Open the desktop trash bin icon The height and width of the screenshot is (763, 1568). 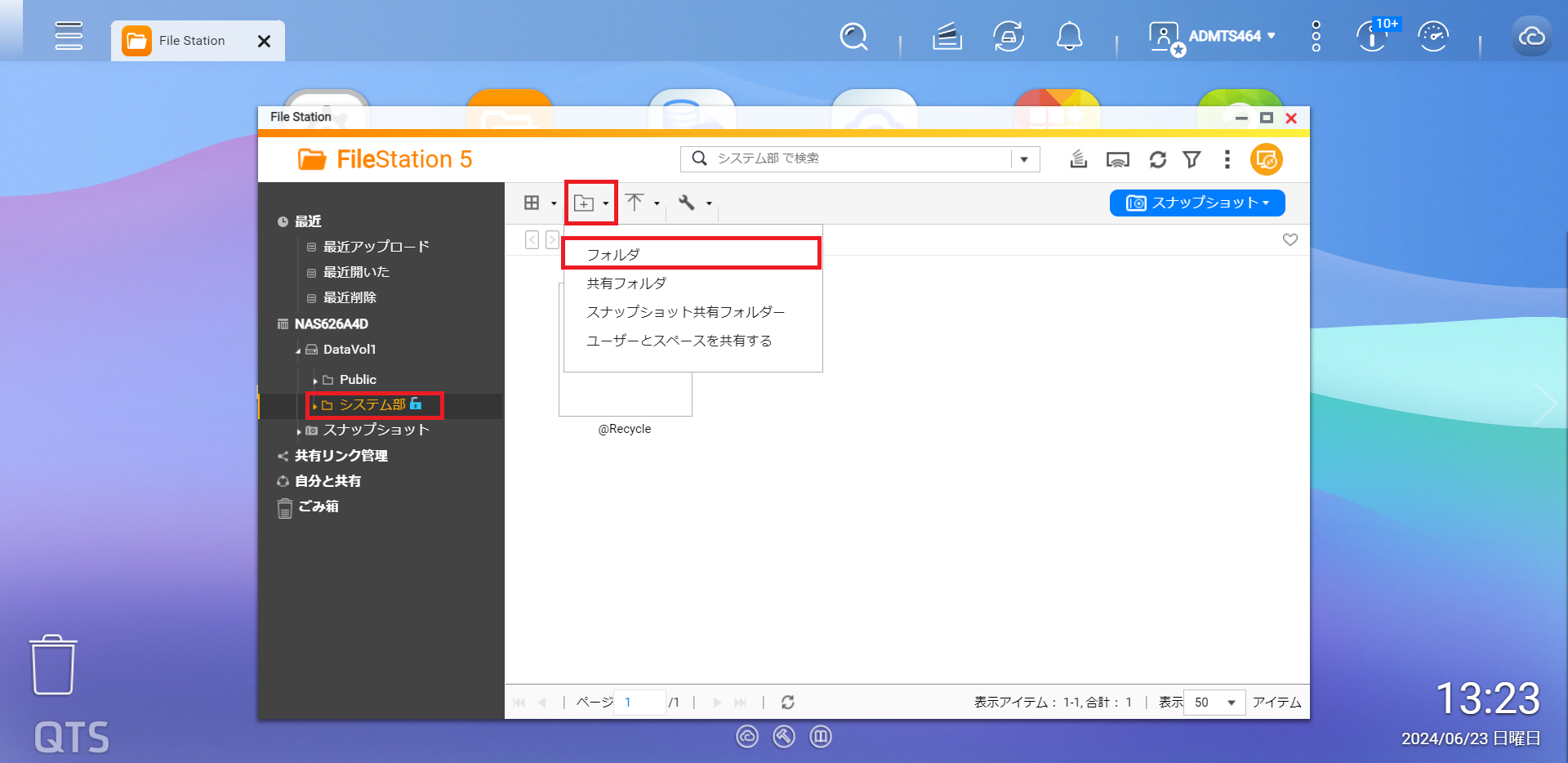click(x=54, y=665)
